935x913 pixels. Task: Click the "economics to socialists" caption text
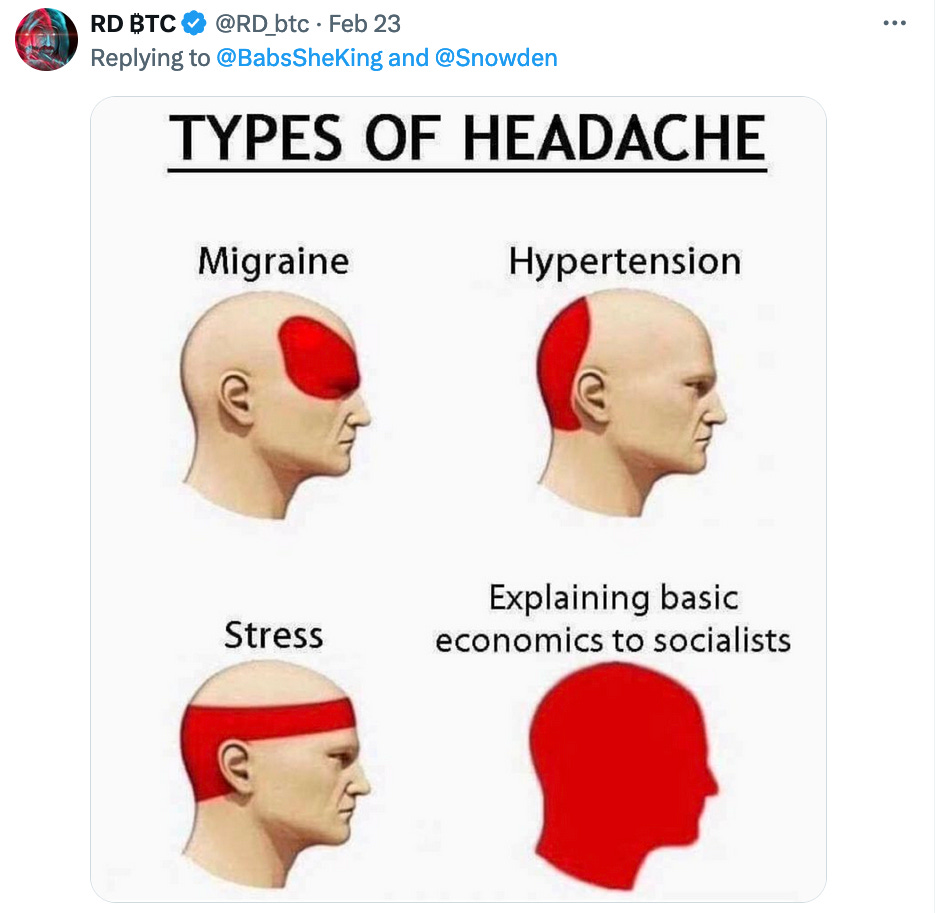point(613,641)
